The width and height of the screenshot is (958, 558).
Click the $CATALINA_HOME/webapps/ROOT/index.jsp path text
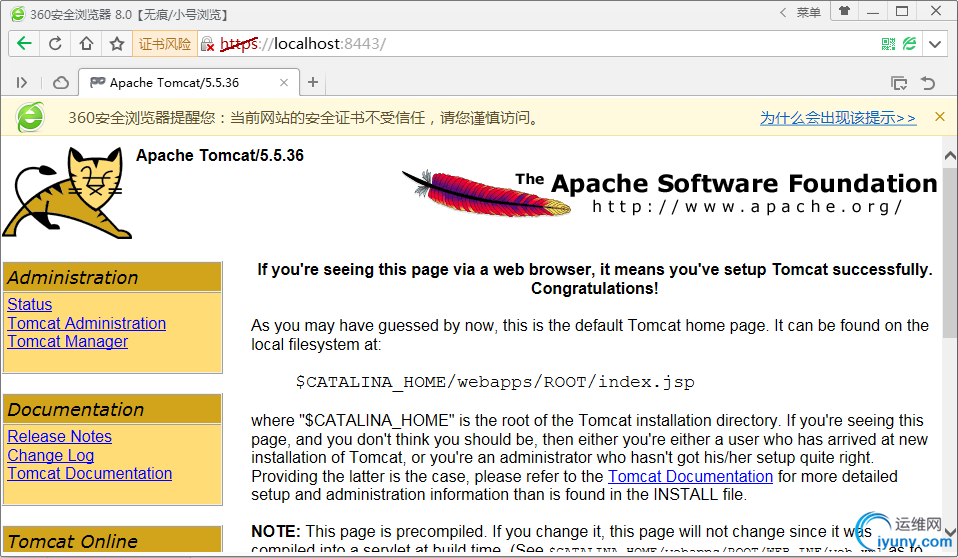pos(495,382)
